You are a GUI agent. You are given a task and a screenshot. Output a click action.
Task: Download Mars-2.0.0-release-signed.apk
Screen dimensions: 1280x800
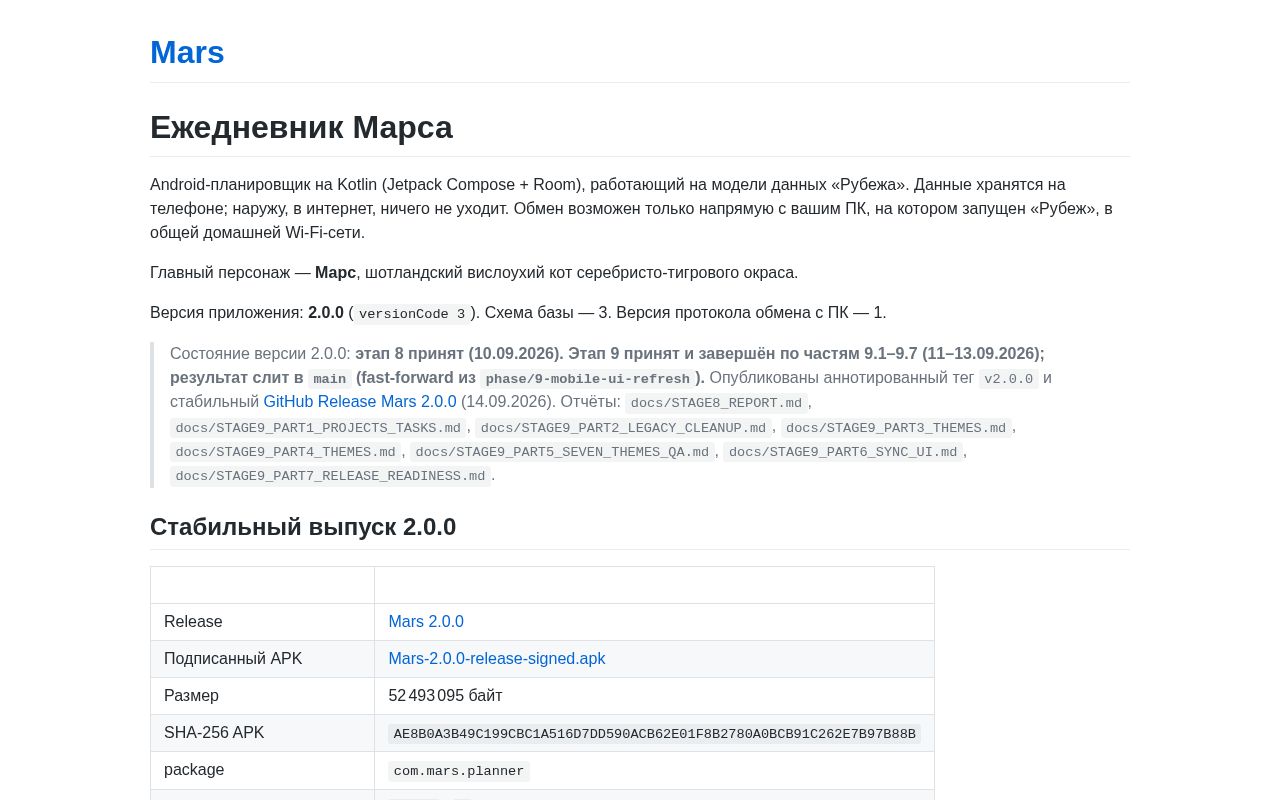(497, 659)
